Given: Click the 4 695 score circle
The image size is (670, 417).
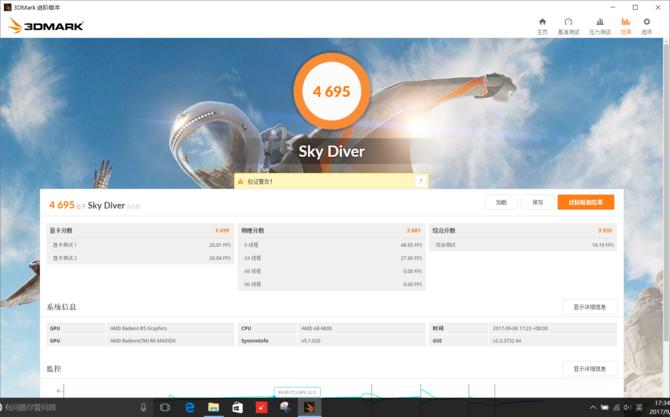Looking at the screenshot, I should (332, 91).
